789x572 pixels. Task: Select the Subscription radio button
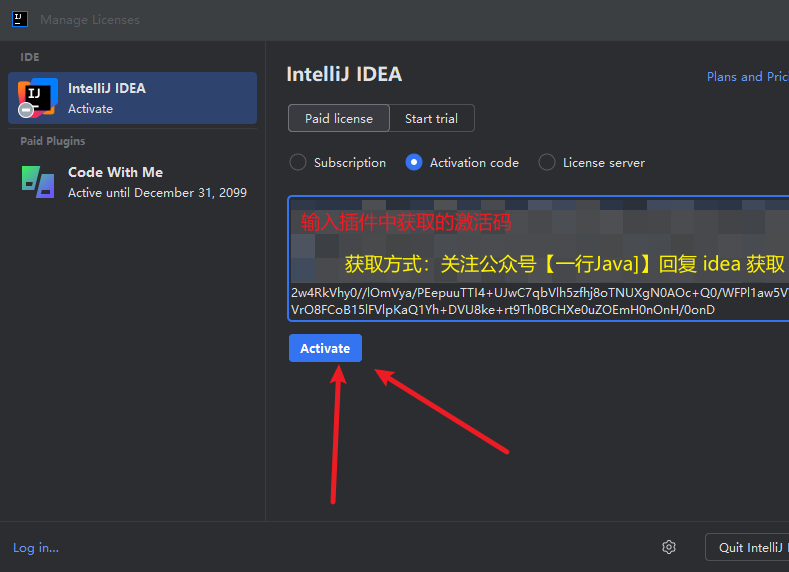click(298, 162)
